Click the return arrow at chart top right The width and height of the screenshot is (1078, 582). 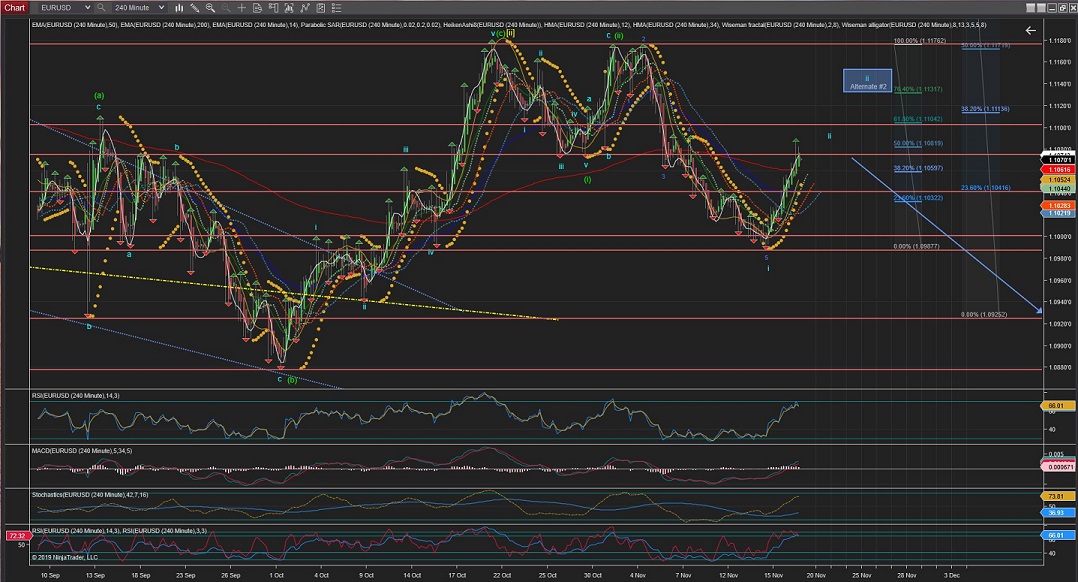pos(1030,31)
